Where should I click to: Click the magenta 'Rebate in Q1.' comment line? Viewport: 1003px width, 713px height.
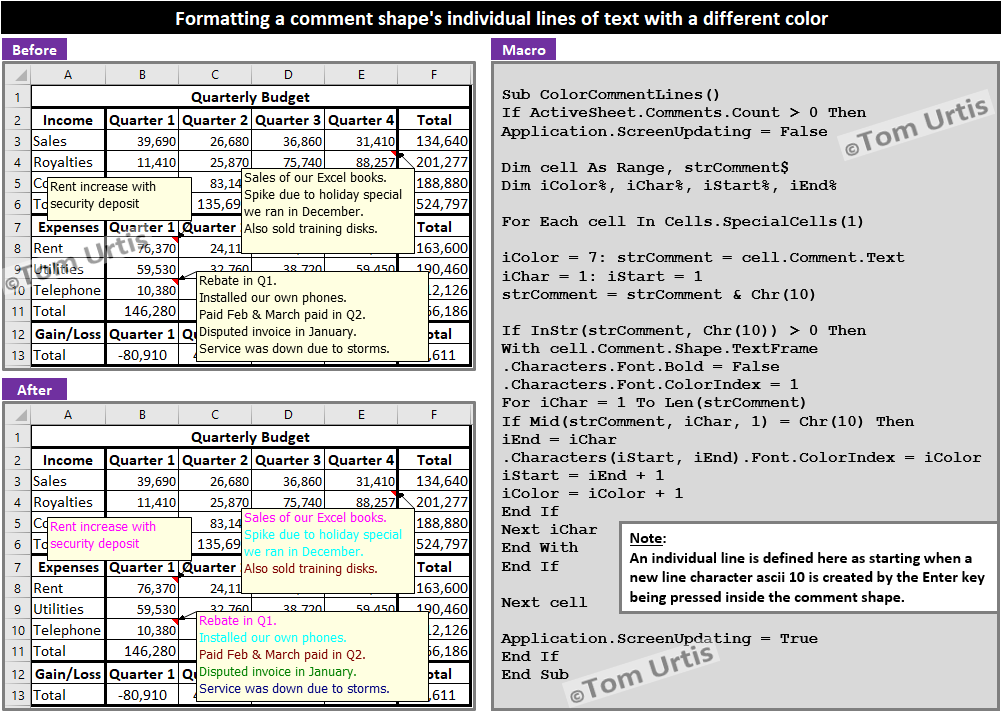[x=238, y=621]
